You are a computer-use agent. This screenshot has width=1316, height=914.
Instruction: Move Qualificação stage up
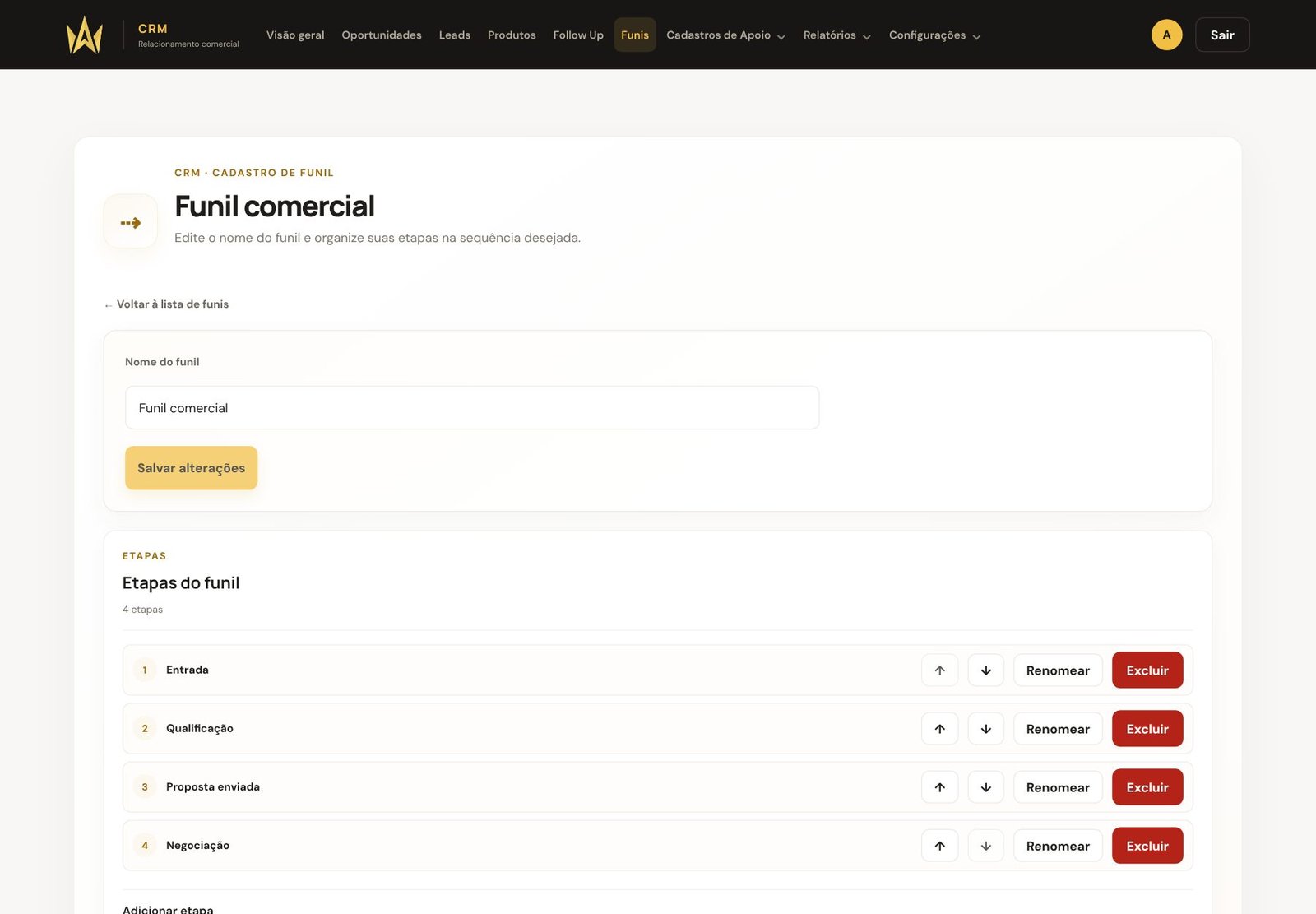[939, 729]
